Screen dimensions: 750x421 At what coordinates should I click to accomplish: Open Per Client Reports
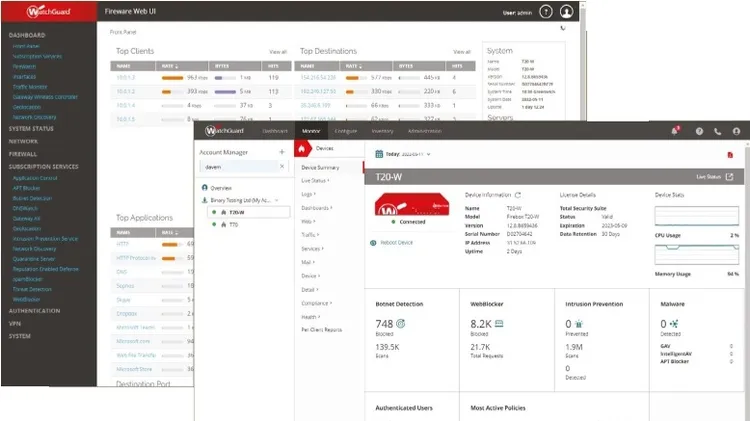tap(321, 330)
